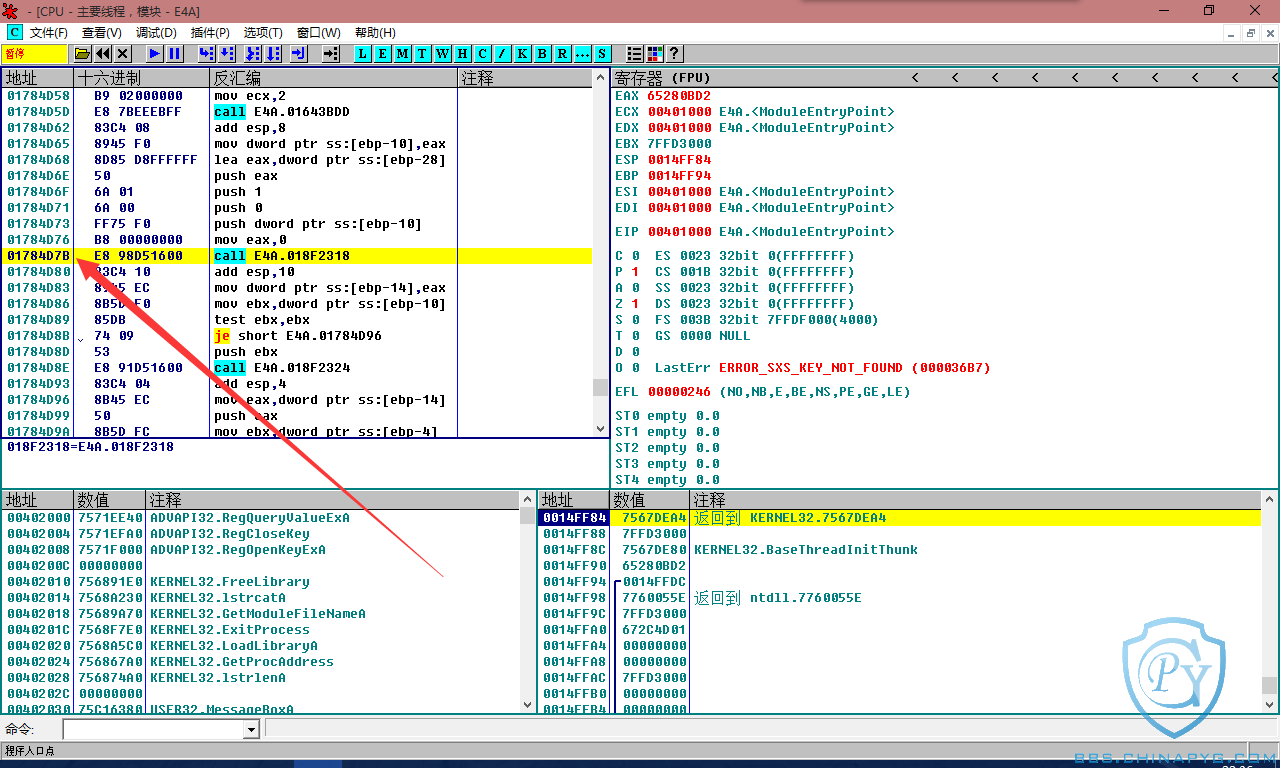This screenshot has width=1280, height=768.
Task: Click the Z flag value 1
Action: point(635,304)
